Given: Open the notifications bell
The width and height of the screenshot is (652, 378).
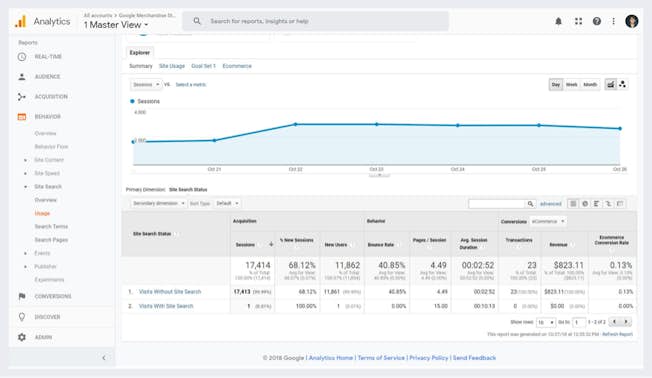Looking at the screenshot, I should click(558, 21).
